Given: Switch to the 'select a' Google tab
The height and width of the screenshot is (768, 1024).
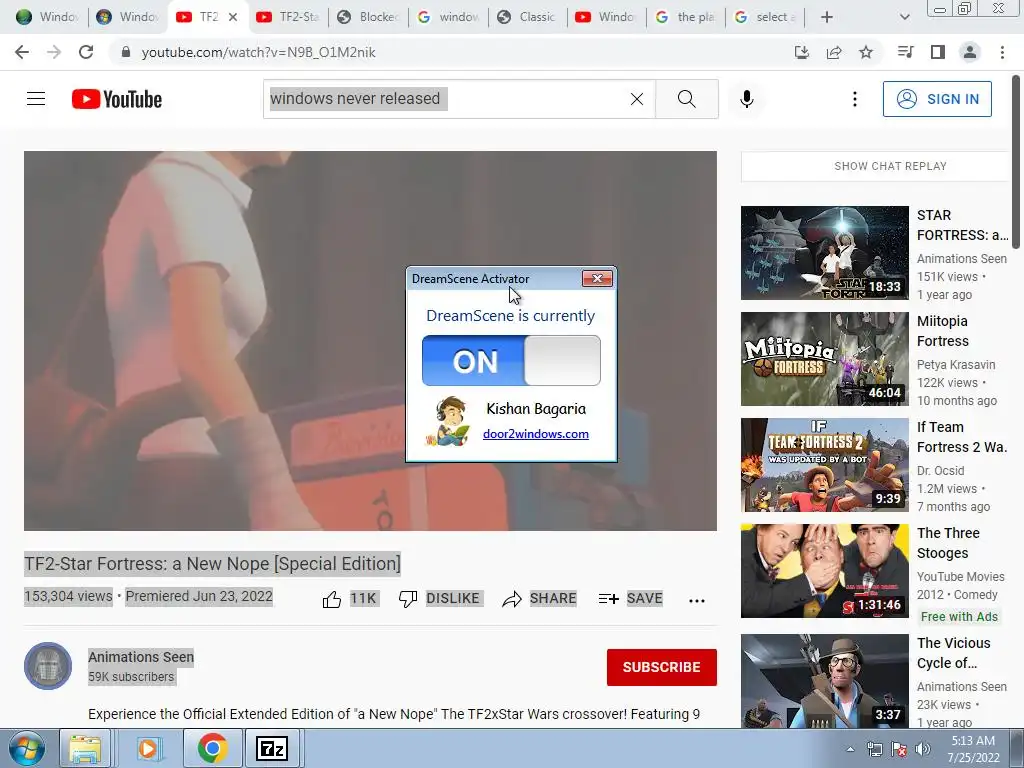Looking at the screenshot, I should pyautogui.click(x=765, y=17).
